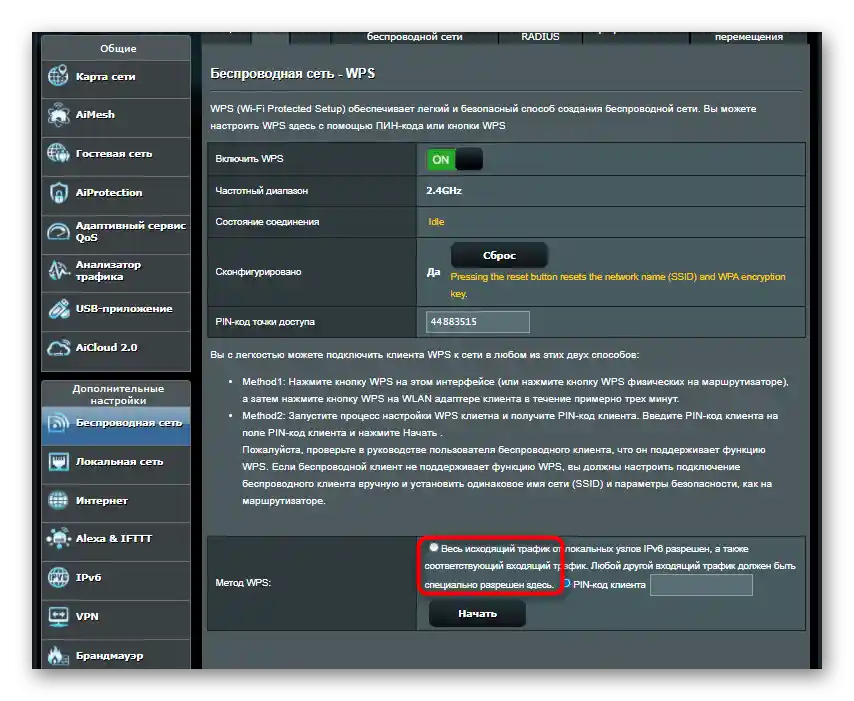
Task: Open the VPN settings page
Action: coord(116,620)
